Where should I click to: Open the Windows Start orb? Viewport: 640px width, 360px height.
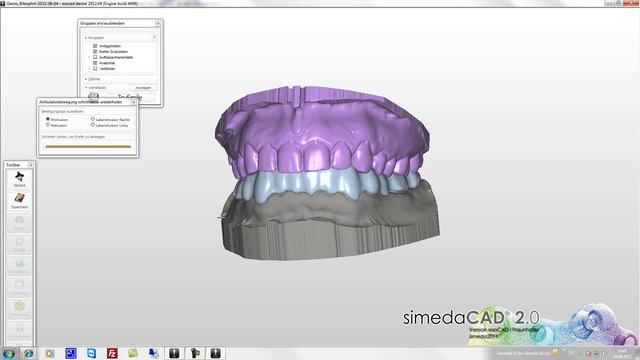pos(9,353)
